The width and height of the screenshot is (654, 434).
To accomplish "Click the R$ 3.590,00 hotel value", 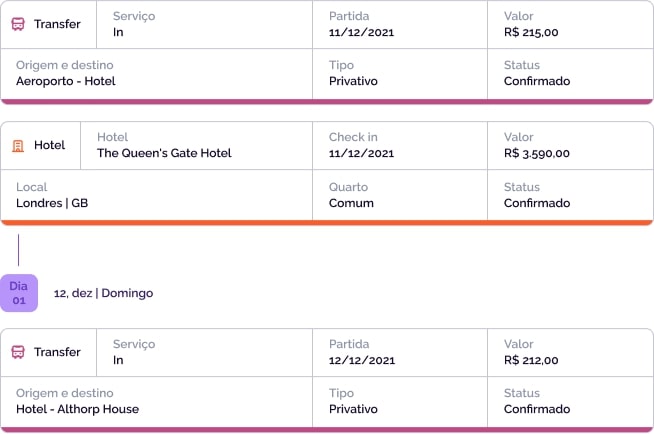I will 537,153.
